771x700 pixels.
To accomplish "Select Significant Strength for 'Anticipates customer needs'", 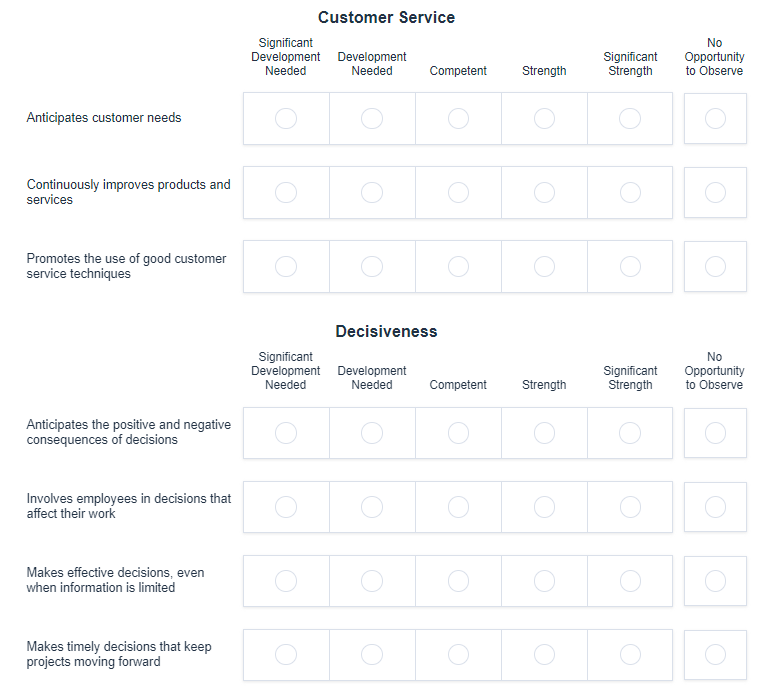I will pyautogui.click(x=630, y=119).
